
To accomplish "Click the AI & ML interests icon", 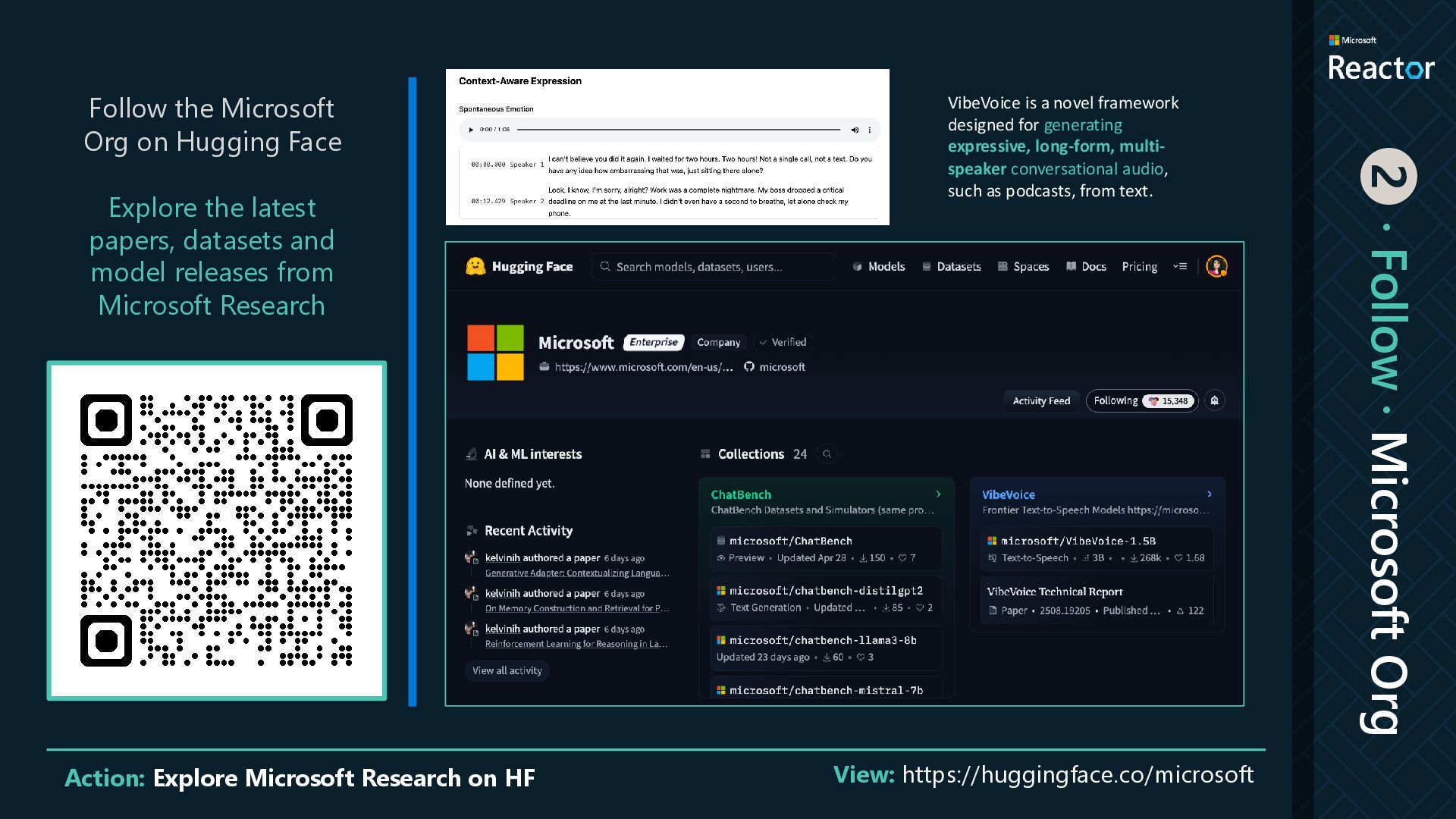I will click(471, 454).
